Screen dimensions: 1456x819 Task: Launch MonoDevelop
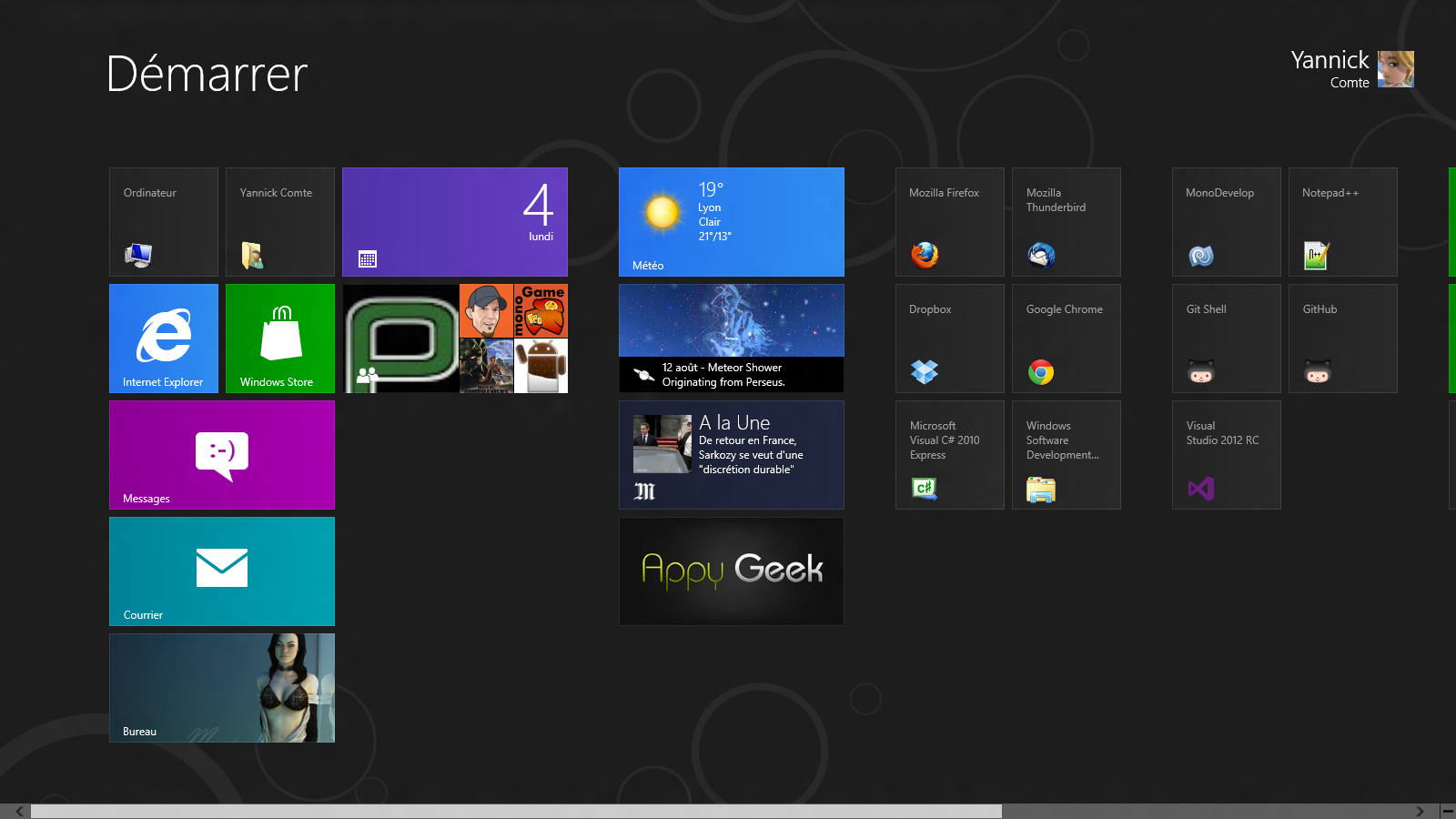(1227, 222)
